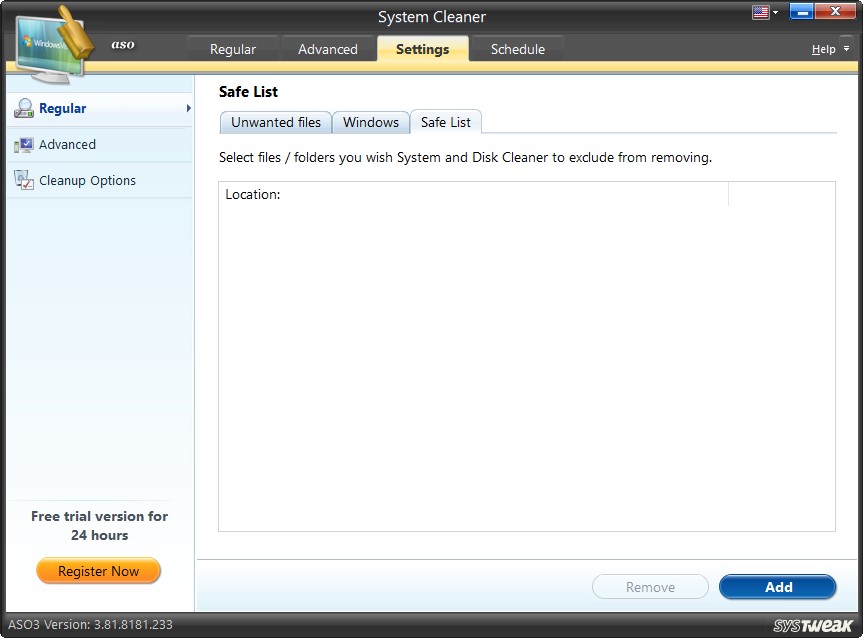This screenshot has height=639, width=864.
Task: Open Cleanup Options via its recycle bin icon
Action: tap(23, 180)
